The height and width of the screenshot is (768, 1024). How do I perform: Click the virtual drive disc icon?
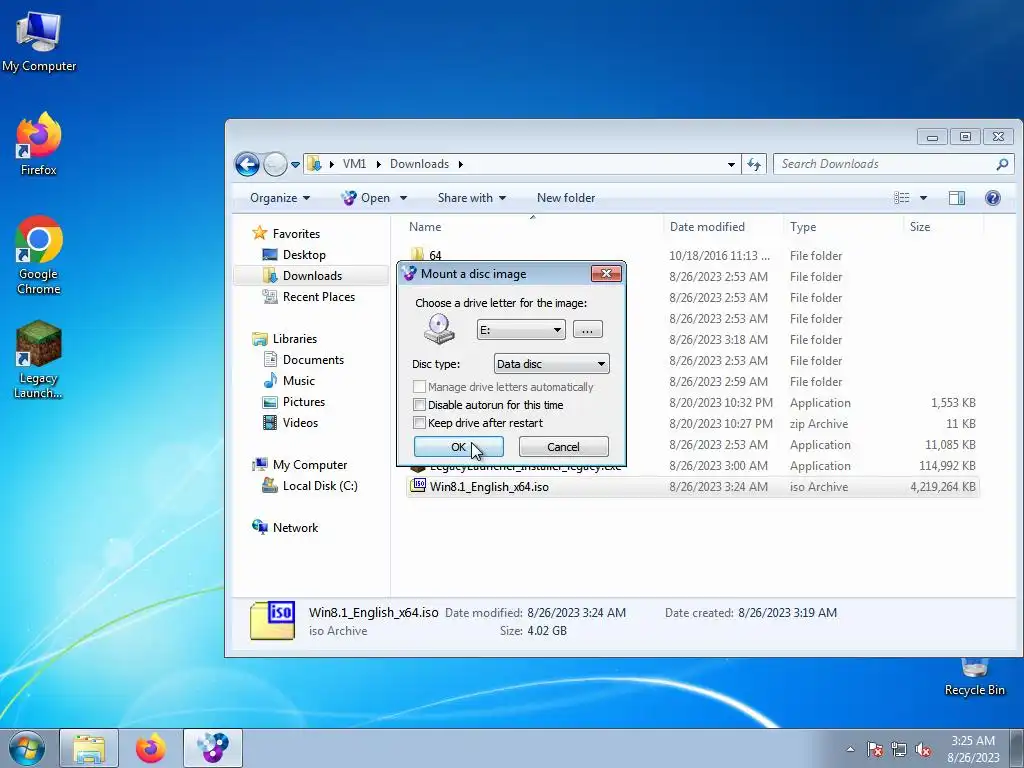pos(439,329)
